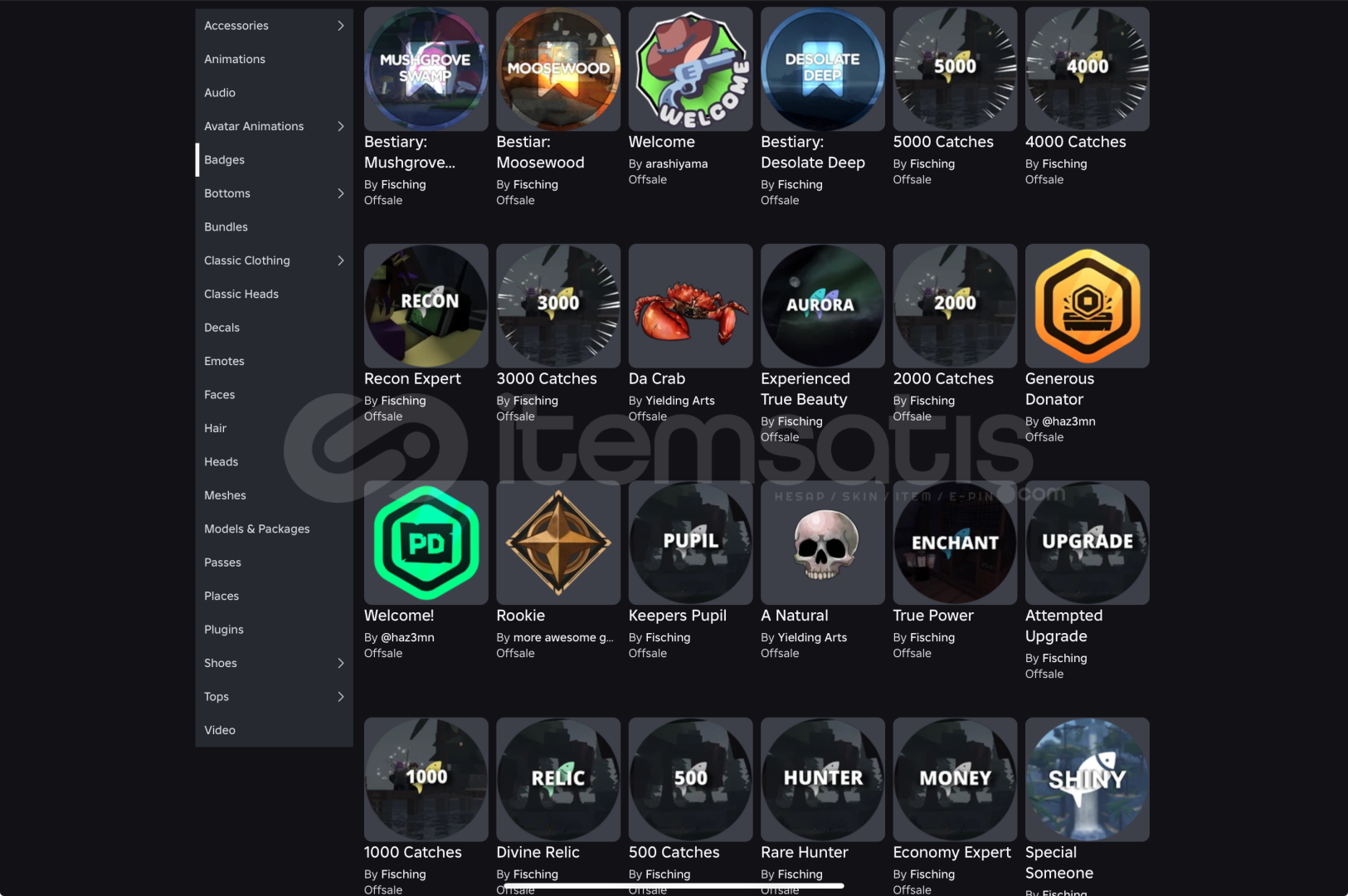
Task: Click the green PD Welcome! badge icon
Action: (426, 543)
